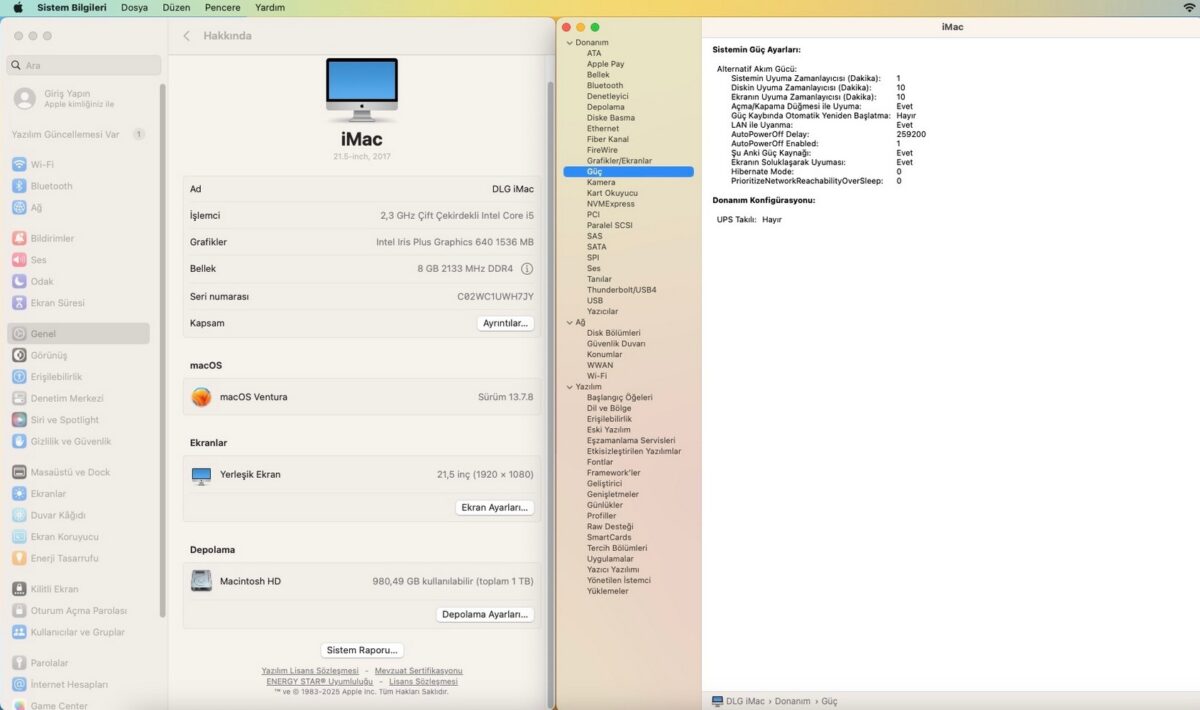
Task: Select Bellek in the hardware tree
Action: 598,75
